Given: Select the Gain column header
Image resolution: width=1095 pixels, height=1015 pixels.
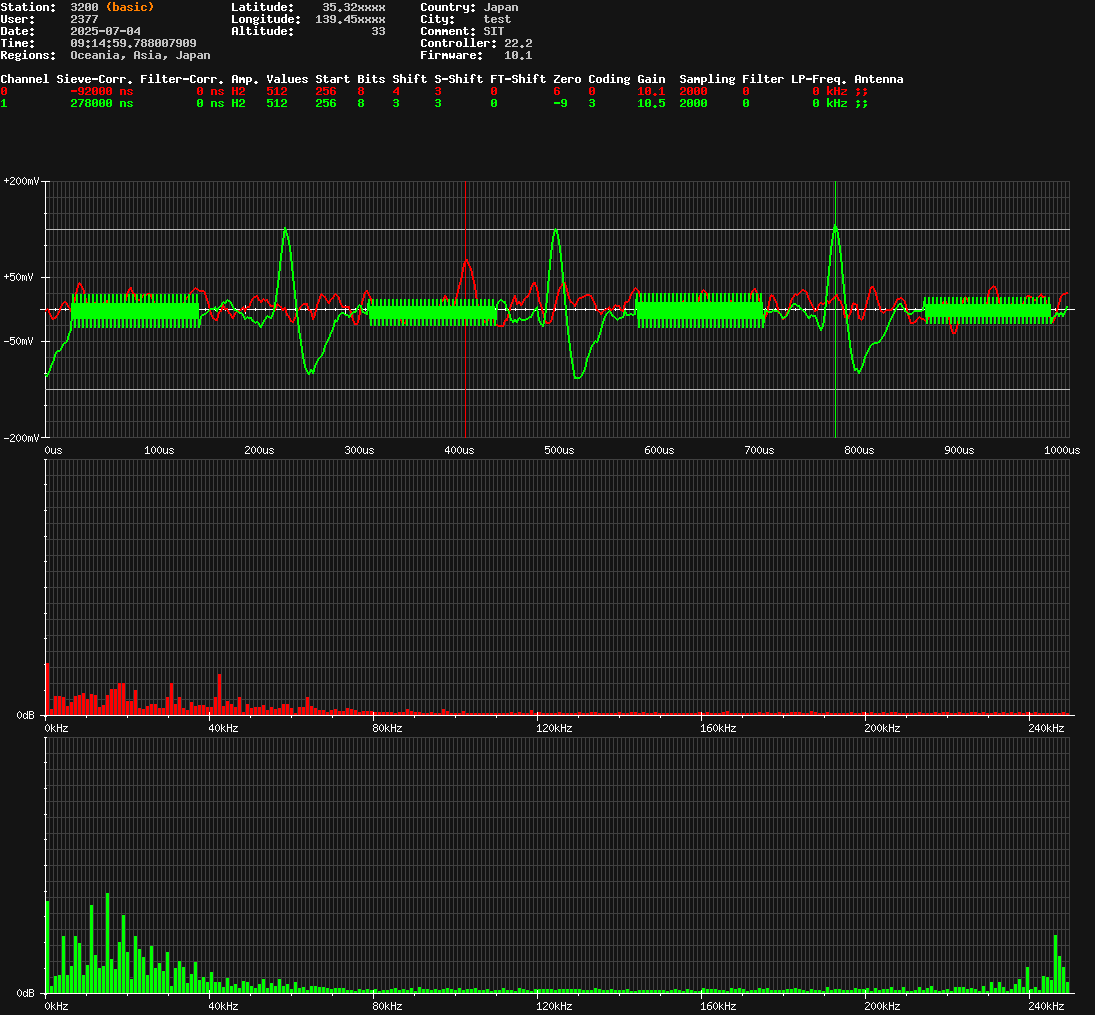Looking at the screenshot, I should click(x=651, y=79).
